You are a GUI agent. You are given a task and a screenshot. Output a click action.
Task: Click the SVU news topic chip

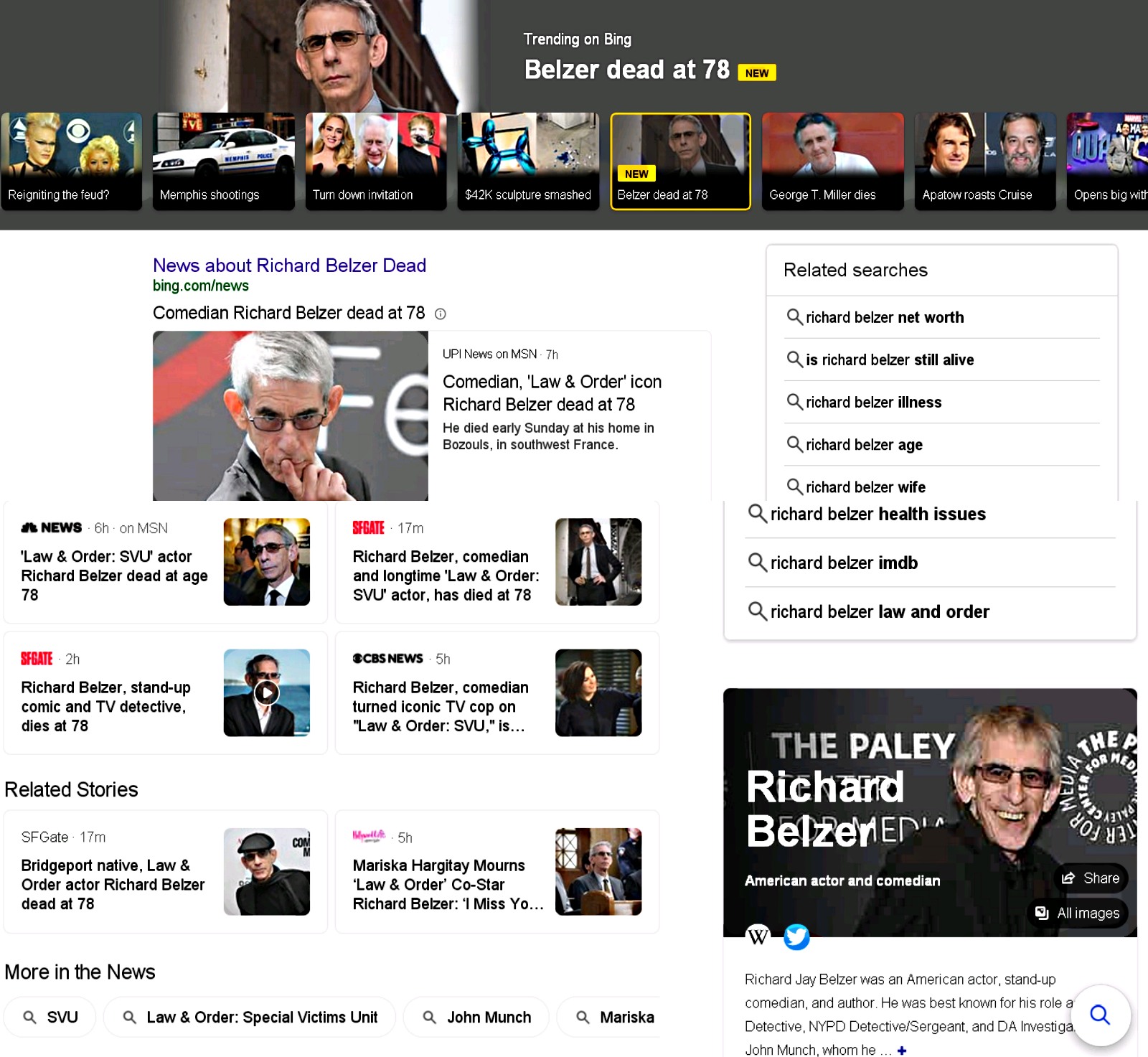50,1017
